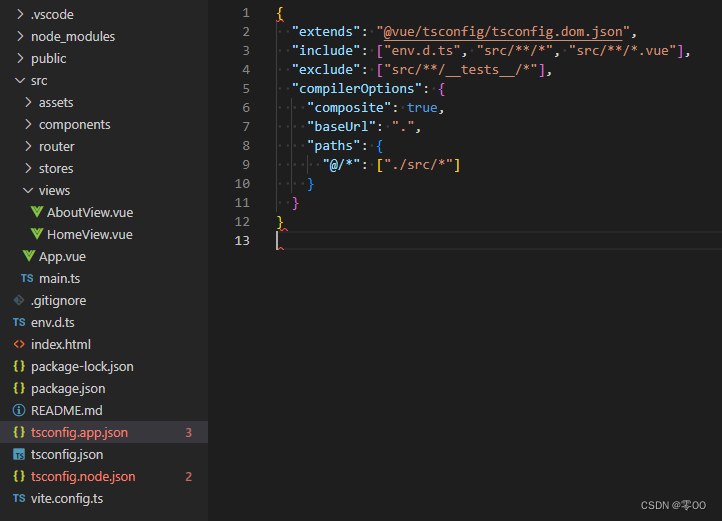Image resolution: width=722 pixels, height=521 pixels.
Task: Click the Vue icon beside AboutView.vue
Action: 37,212
